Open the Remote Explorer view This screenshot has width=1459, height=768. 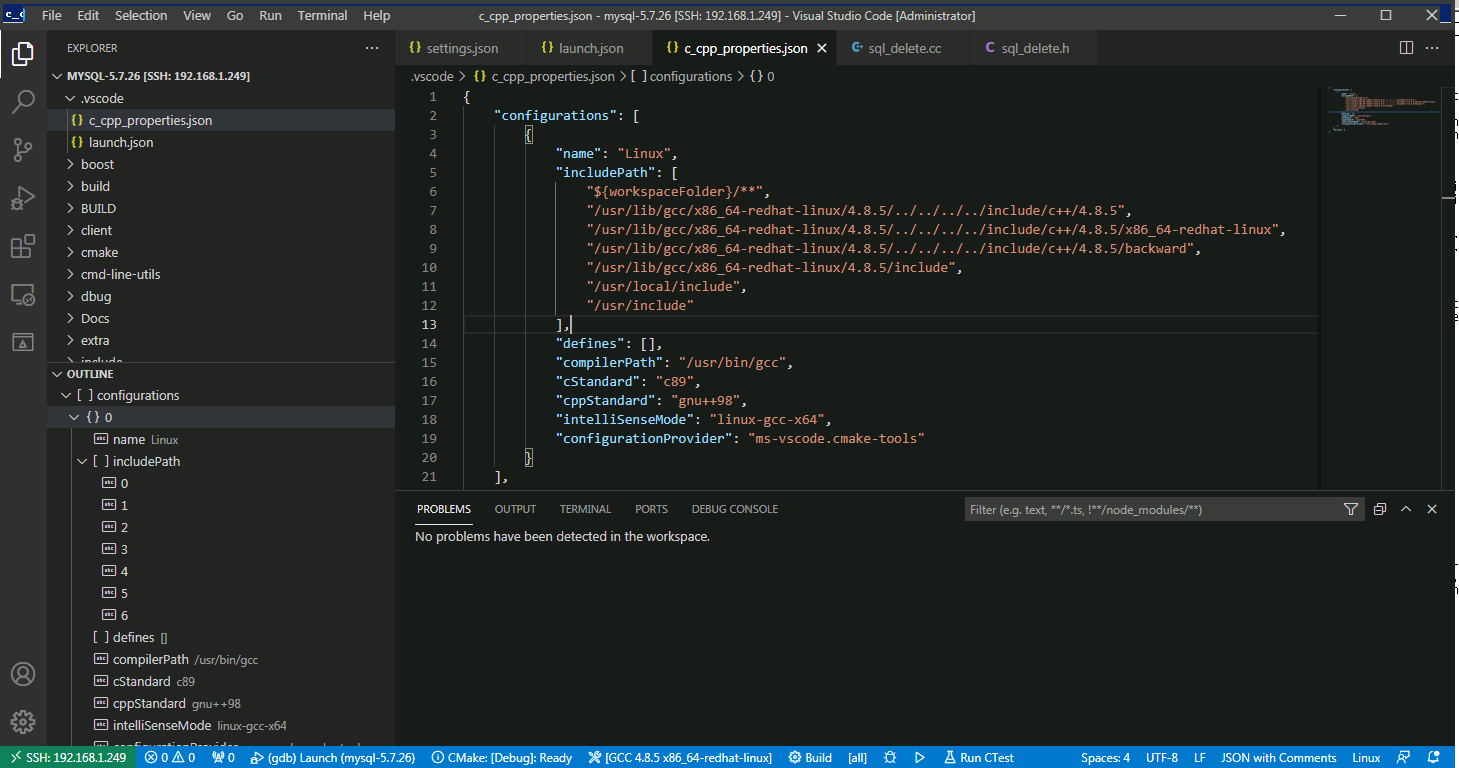click(23, 294)
